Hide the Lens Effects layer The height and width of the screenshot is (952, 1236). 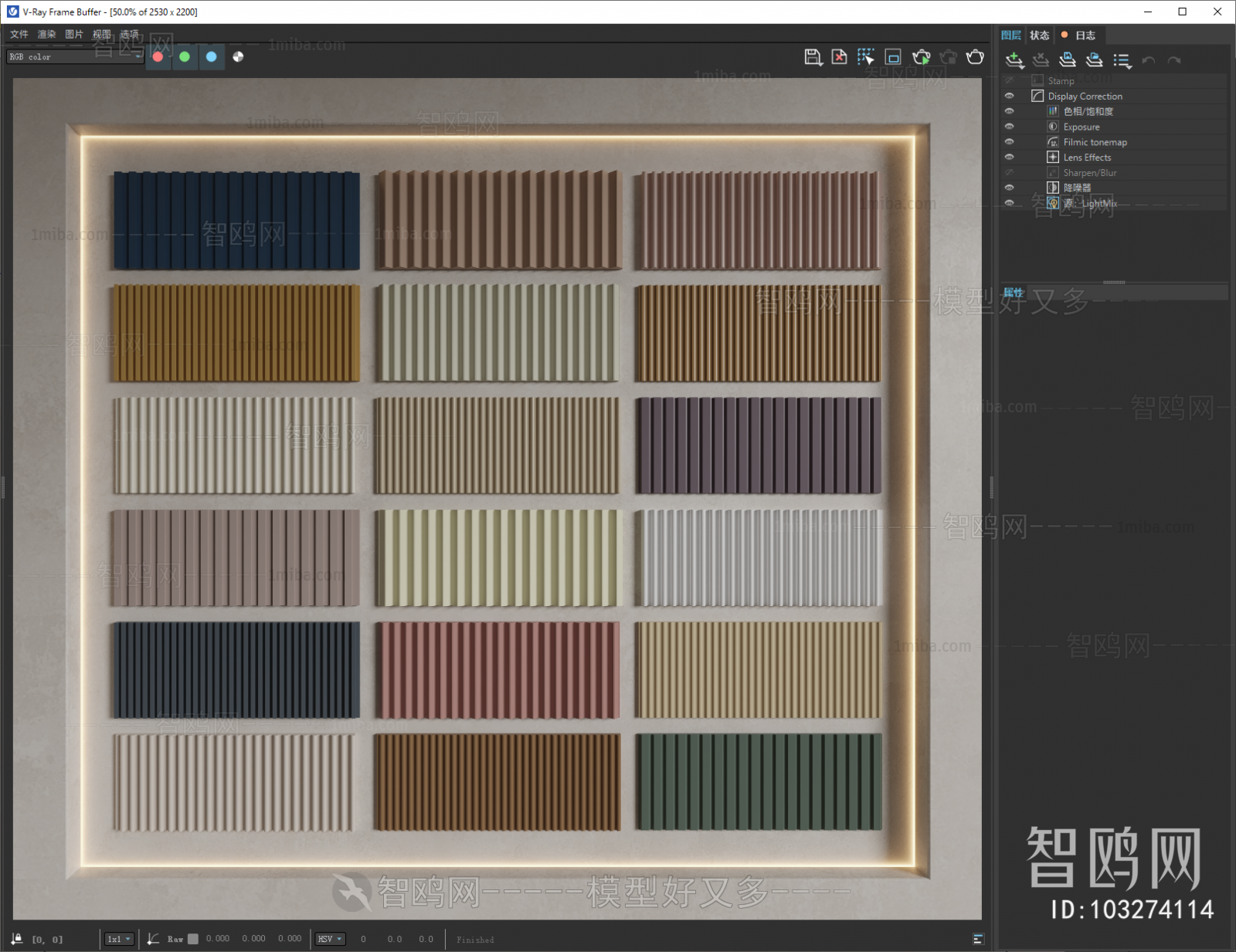(x=1009, y=157)
